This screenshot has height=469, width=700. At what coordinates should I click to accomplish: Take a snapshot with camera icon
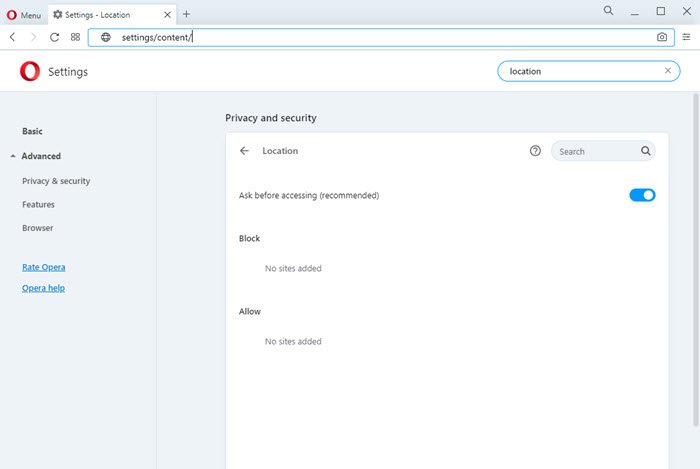tap(662, 37)
